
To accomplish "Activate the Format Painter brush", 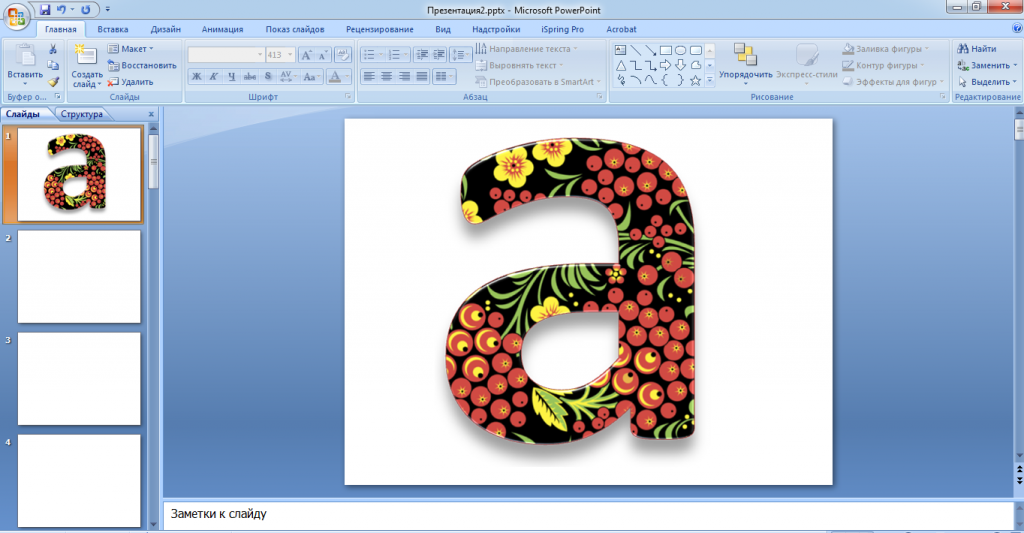I will (x=53, y=82).
